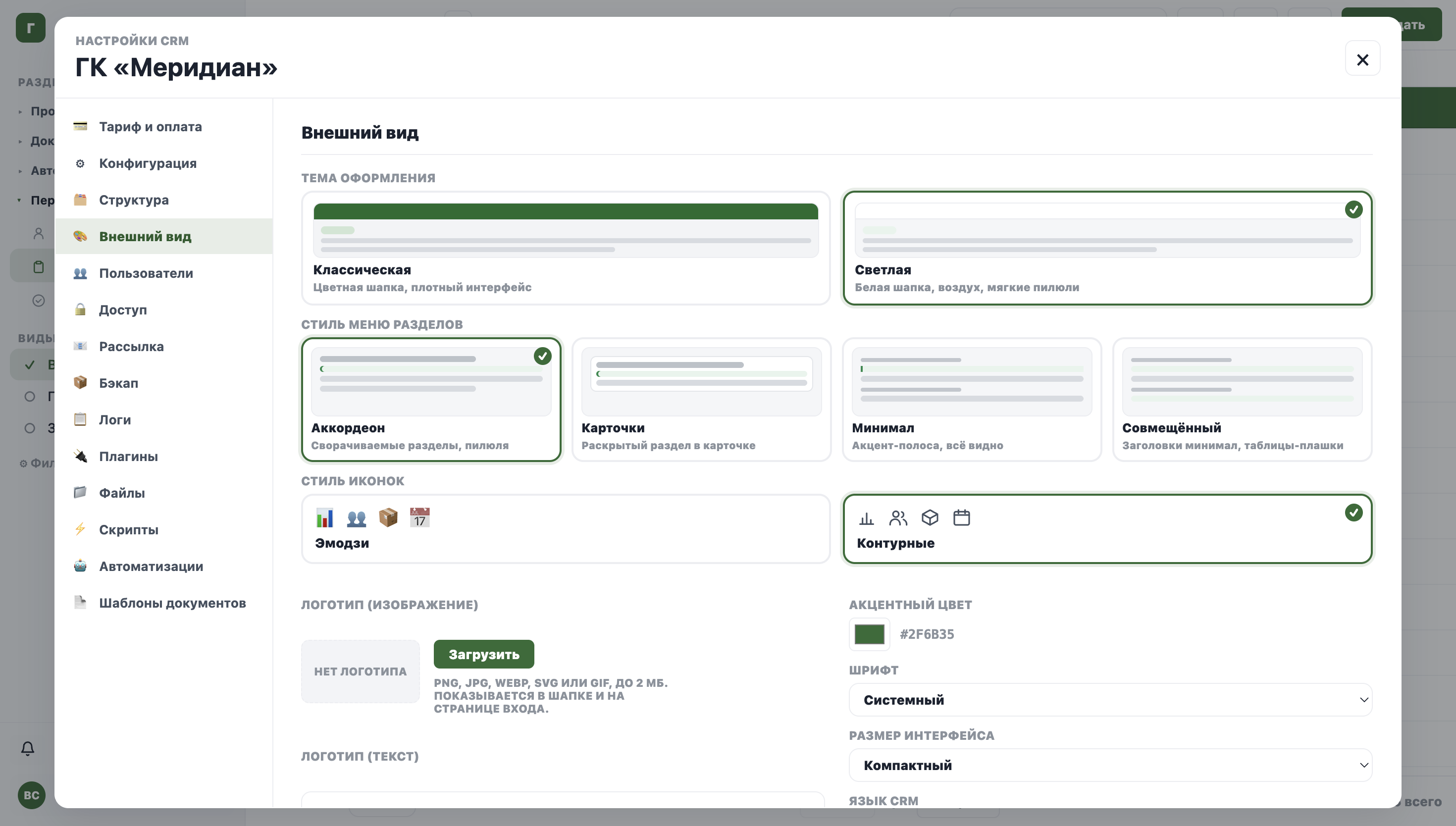Screen dimensions: 1456x826
Task: Click the lightning icon beside Скрипты
Action: (80, 529)
